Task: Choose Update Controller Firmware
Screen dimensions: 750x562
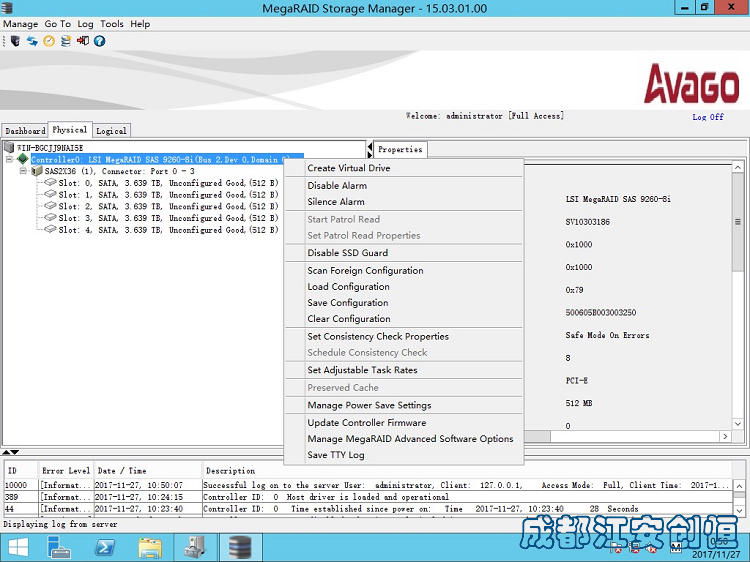Action: pyautogui.click(x=404, y=423)
